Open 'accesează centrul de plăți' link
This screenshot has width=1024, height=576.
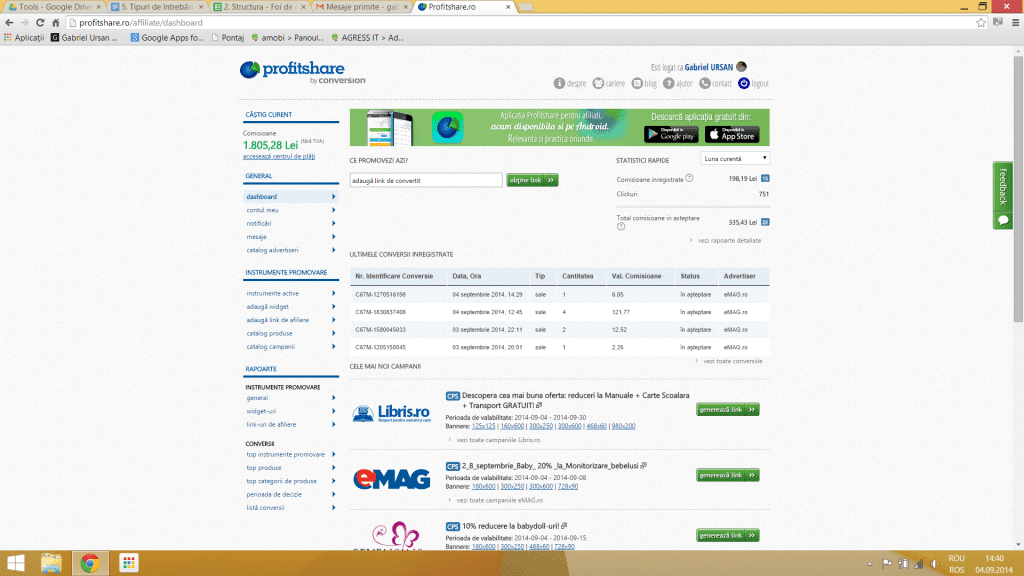coord(279,157)
